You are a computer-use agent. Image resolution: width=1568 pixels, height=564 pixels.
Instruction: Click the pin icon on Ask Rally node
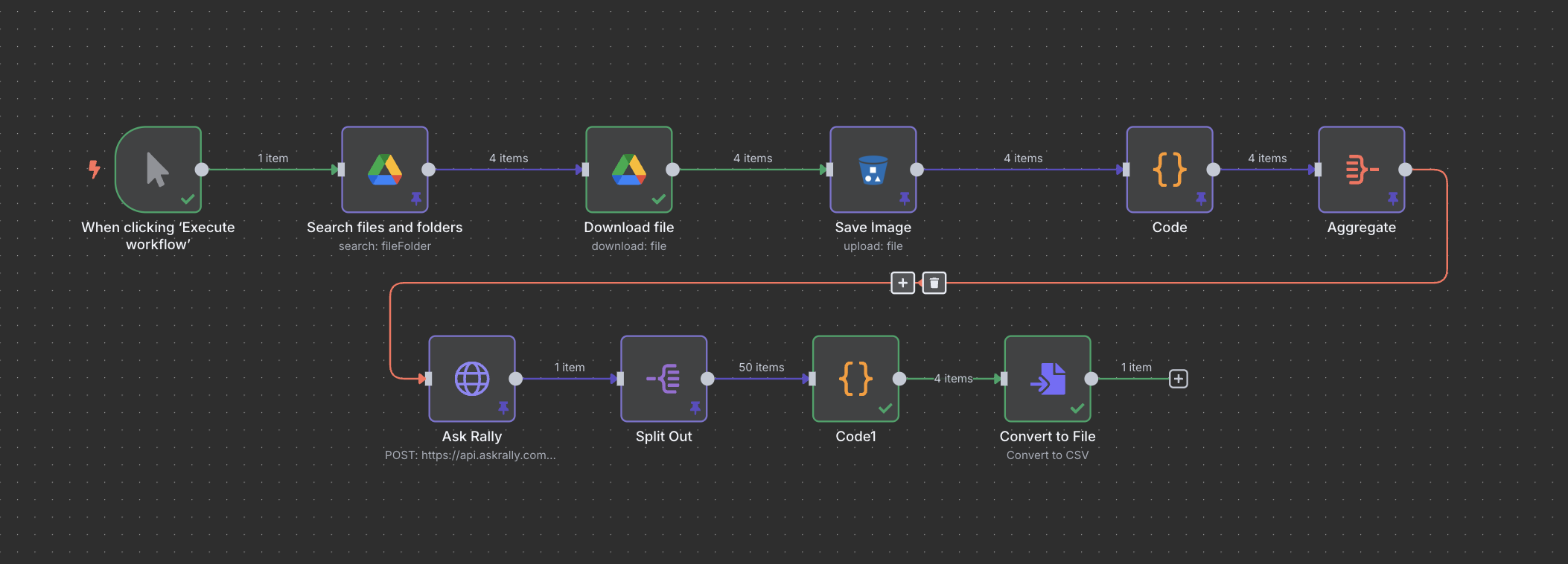tap(503, 407)
